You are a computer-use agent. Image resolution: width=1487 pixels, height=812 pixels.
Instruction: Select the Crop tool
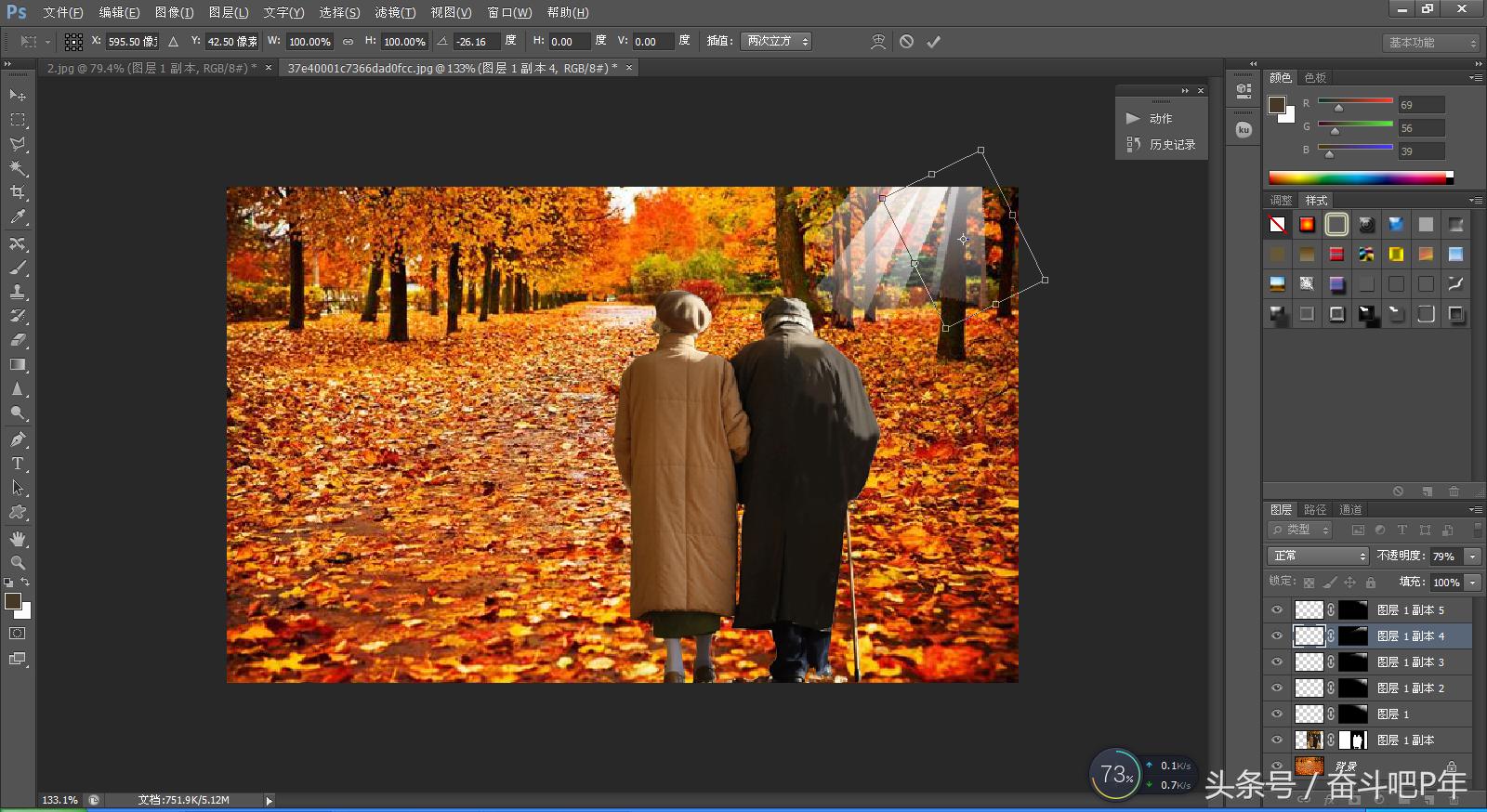click(18, 192)
